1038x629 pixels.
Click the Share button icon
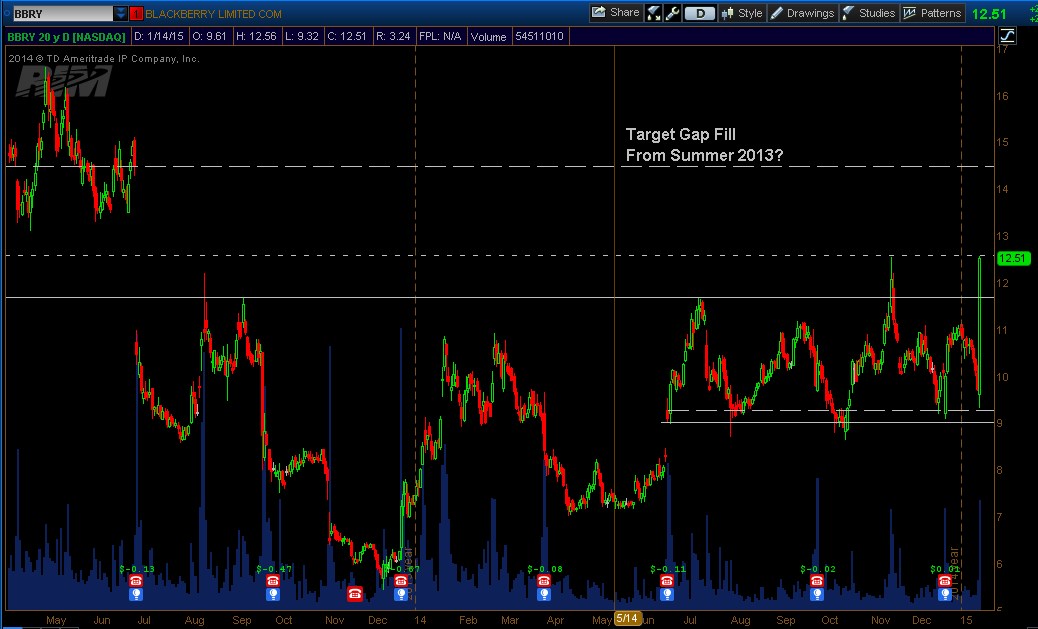point(598,13)
